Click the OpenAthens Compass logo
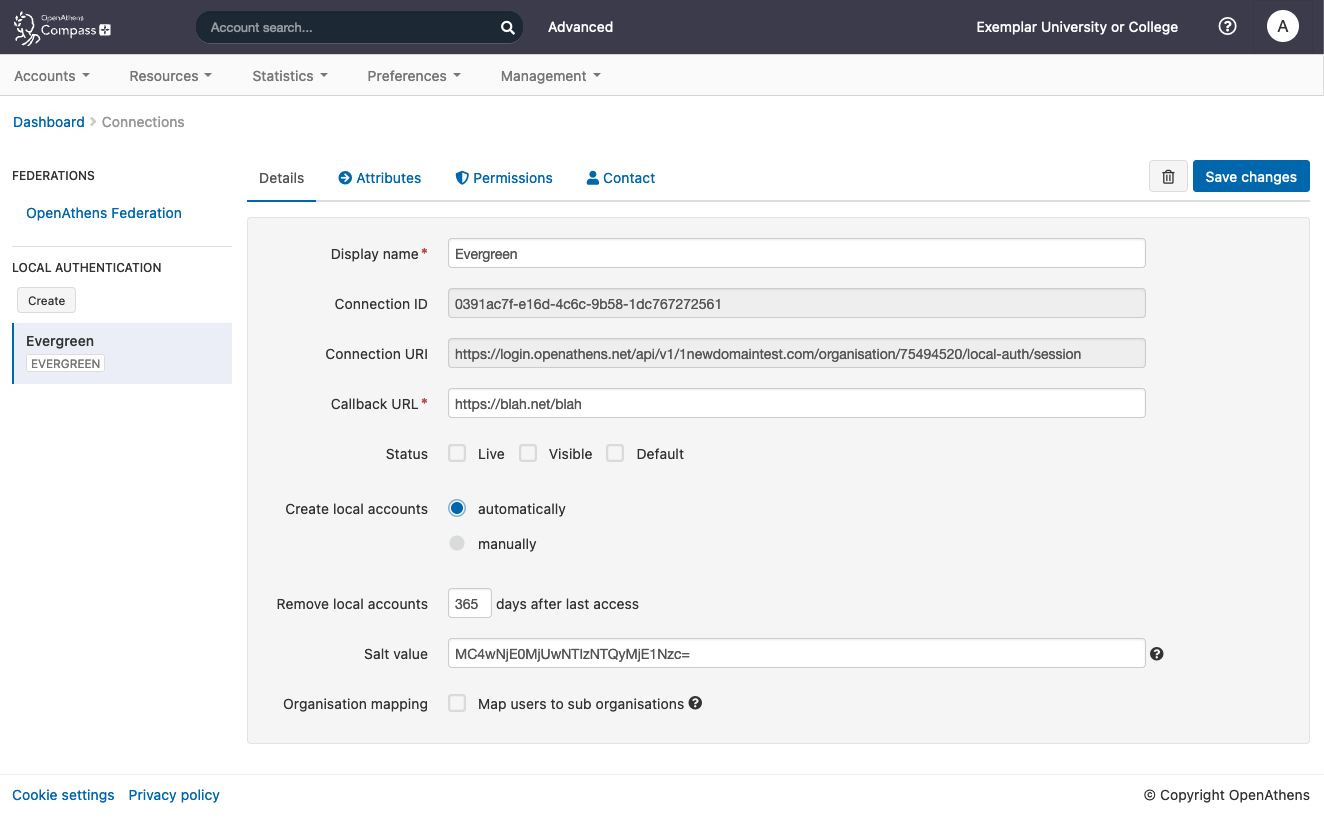 point(60,27)
